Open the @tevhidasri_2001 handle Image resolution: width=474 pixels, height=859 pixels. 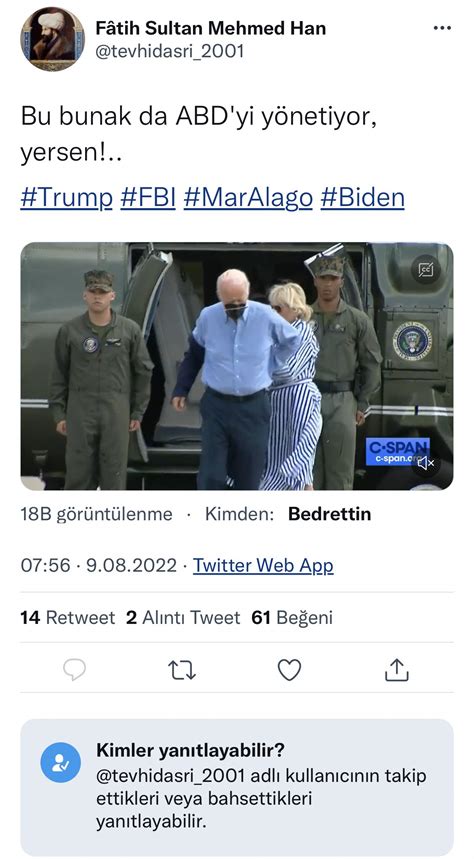tap(170, 51)
